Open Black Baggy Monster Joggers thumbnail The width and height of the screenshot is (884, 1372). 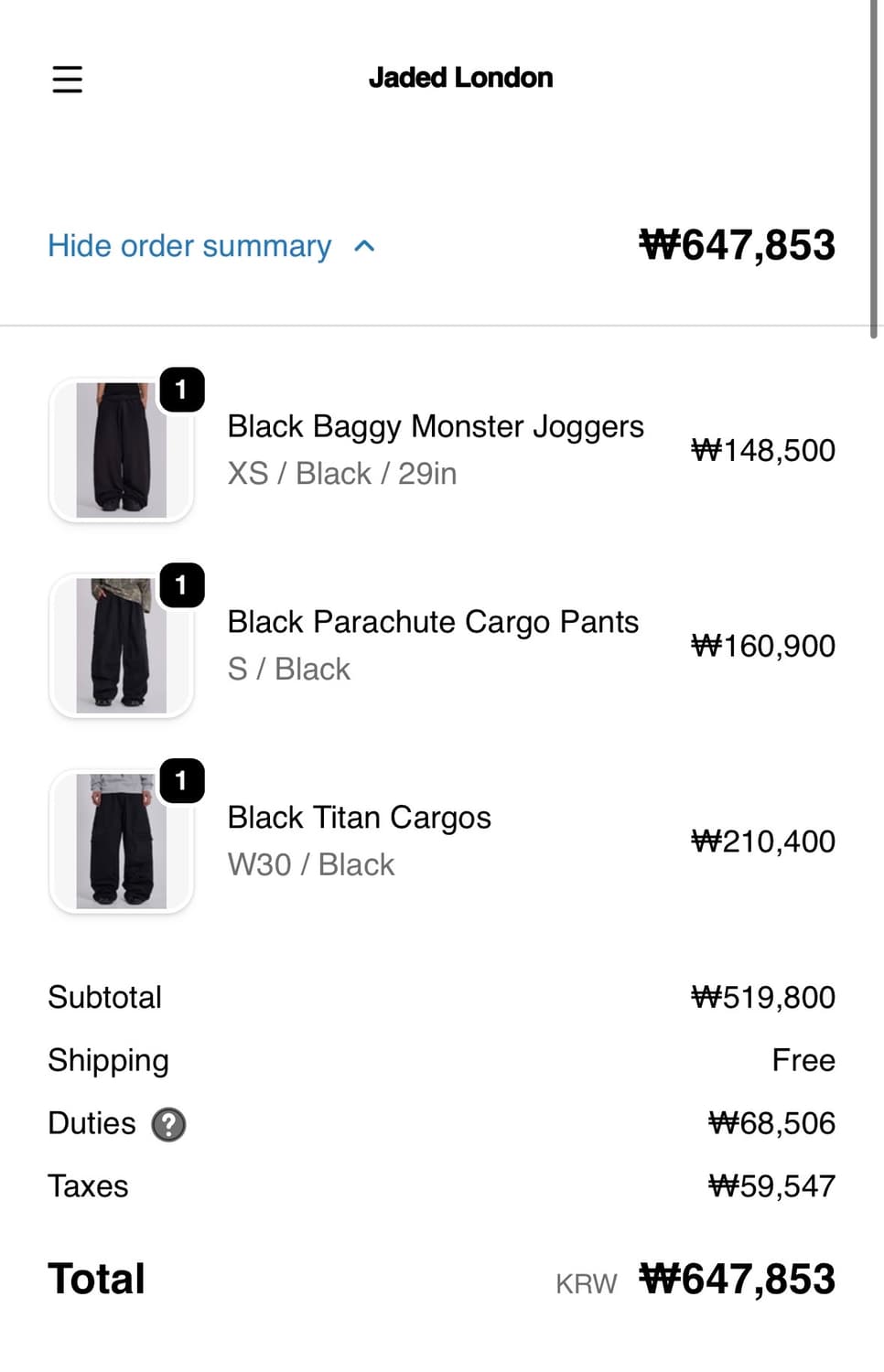[x=121, y=451]
